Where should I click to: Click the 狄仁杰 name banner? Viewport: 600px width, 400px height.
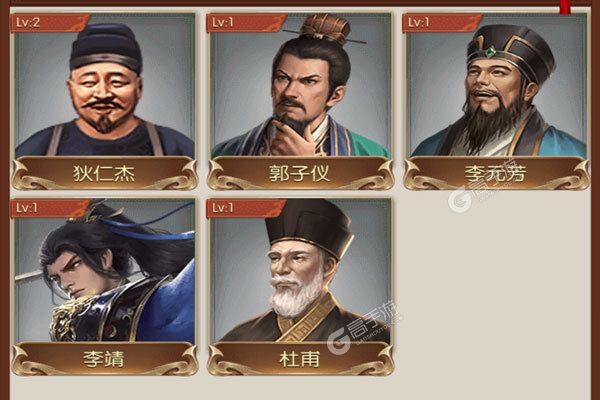tap(104, 173)
